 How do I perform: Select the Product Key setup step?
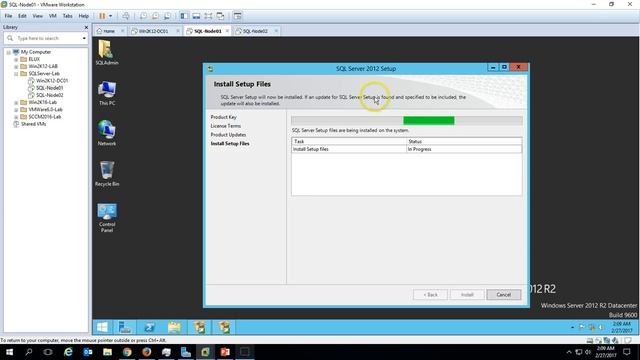pos(223,117)
